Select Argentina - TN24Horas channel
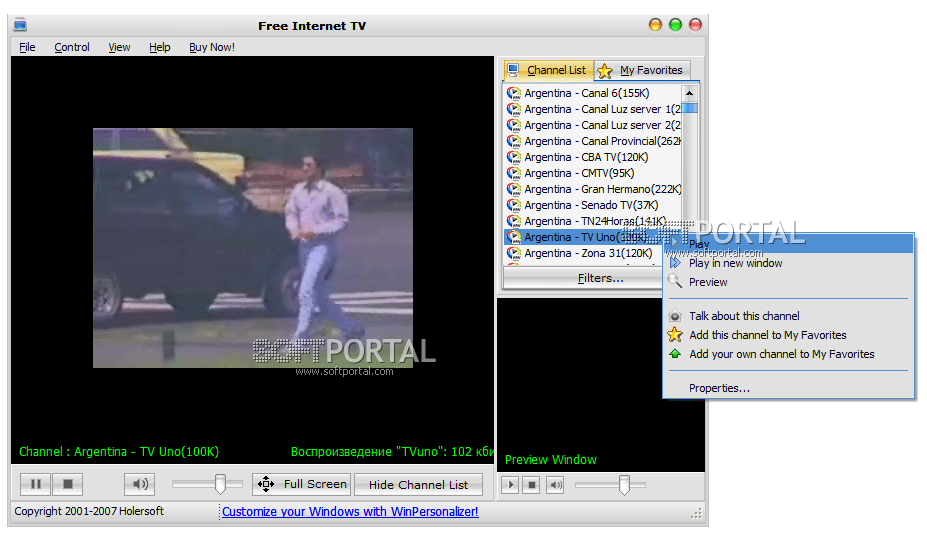Image resolution: width=927 pixels, height=535 pixels. tap(594, 221)
